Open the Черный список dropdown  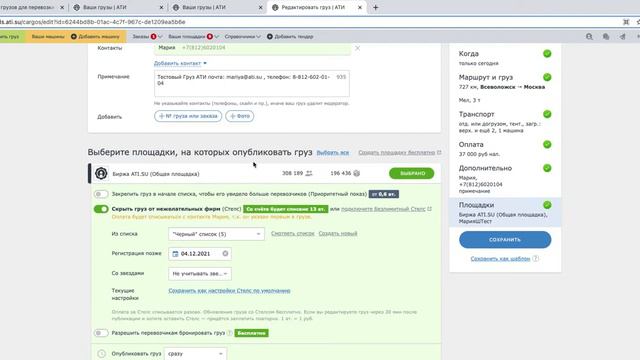pyautogui.click(x=216, y=234)
